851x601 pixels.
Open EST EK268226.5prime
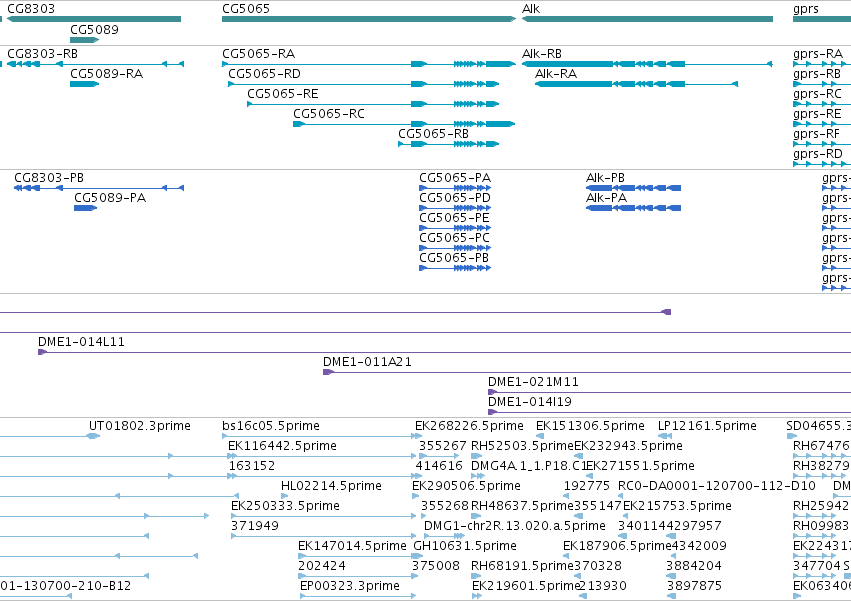pyautogui.click(x=469, y=426)
